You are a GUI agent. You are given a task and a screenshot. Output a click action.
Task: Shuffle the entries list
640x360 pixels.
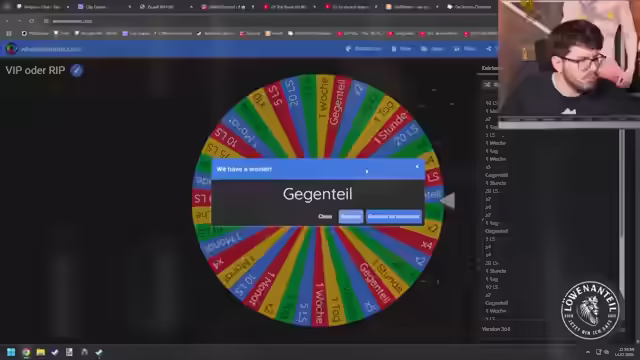(x=487, y=84)
